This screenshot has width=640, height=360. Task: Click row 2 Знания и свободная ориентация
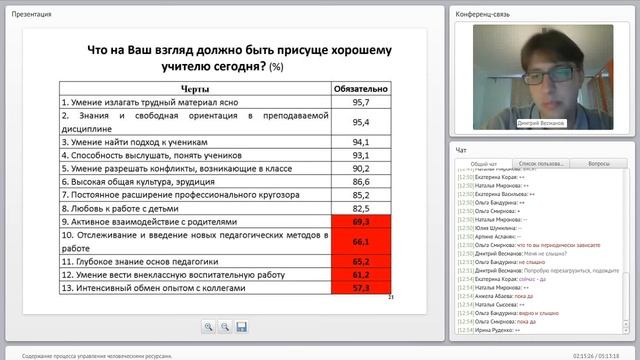195,122
